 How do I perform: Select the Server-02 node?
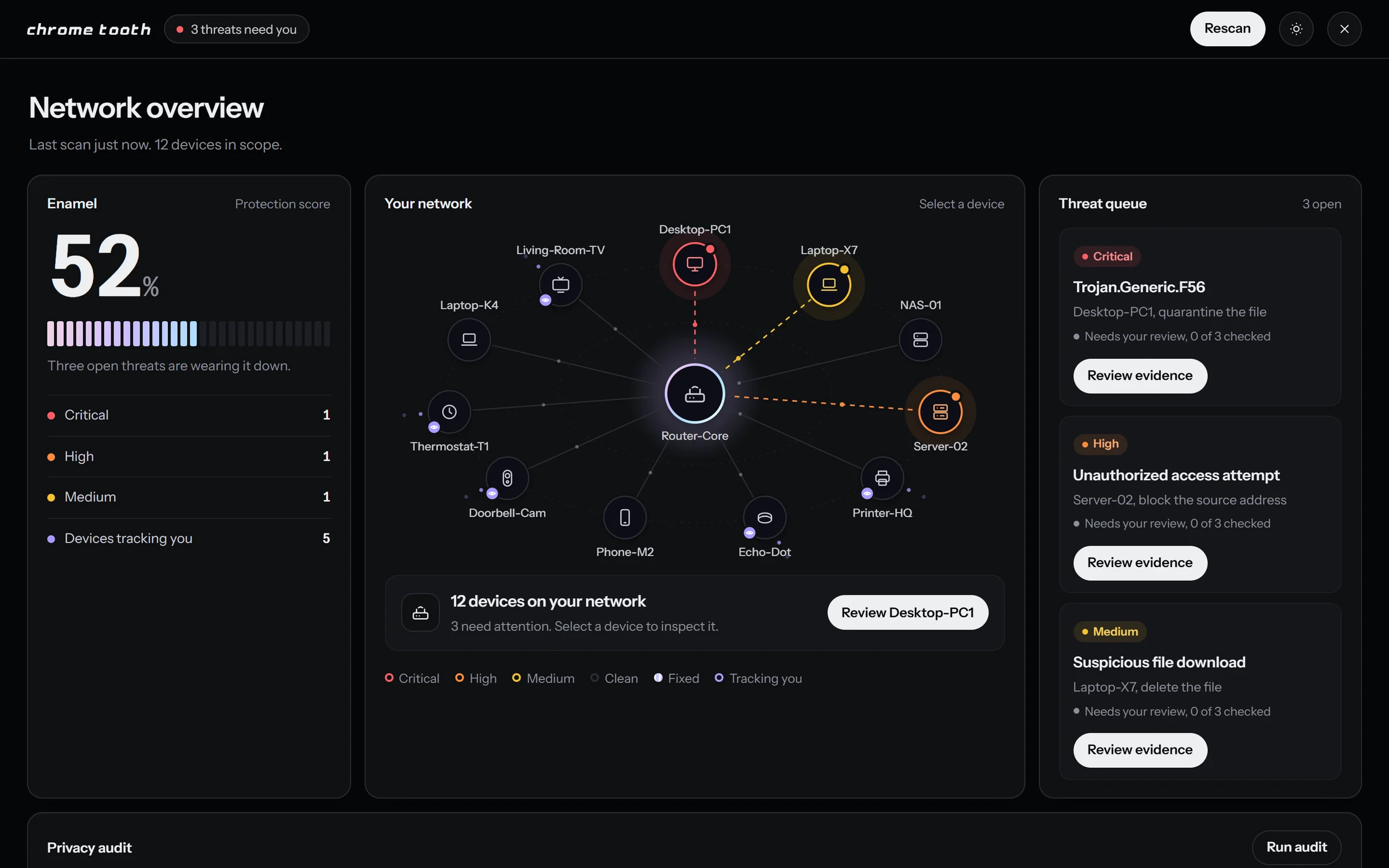940,411
